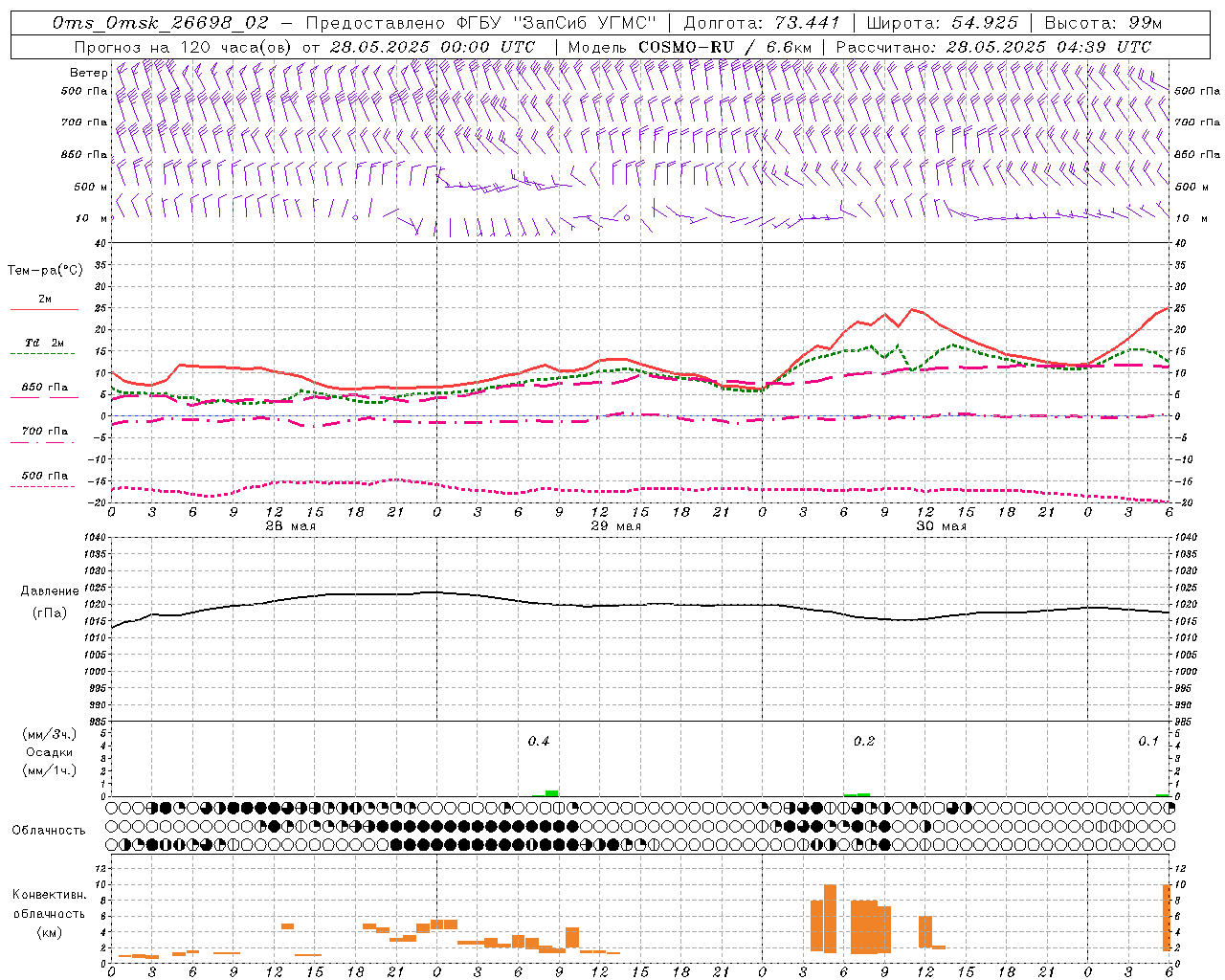Click the Давление pressure panel label

pyautogui.click(x=48, y=591)
